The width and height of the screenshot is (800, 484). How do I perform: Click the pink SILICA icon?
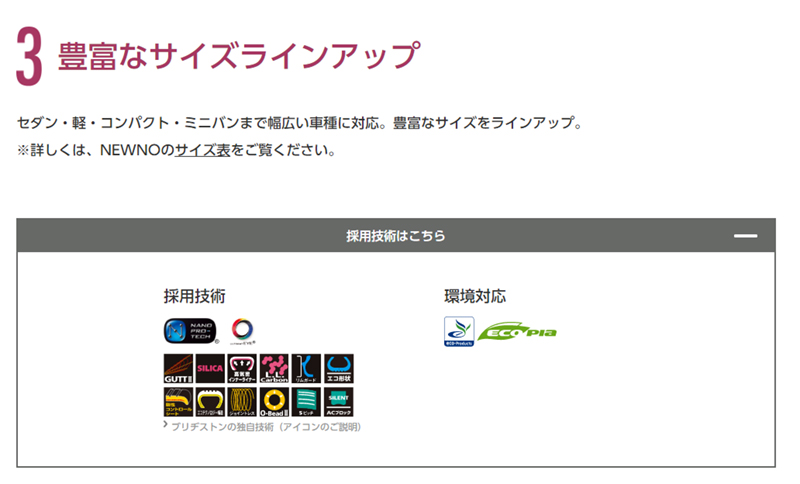(210, 369)
